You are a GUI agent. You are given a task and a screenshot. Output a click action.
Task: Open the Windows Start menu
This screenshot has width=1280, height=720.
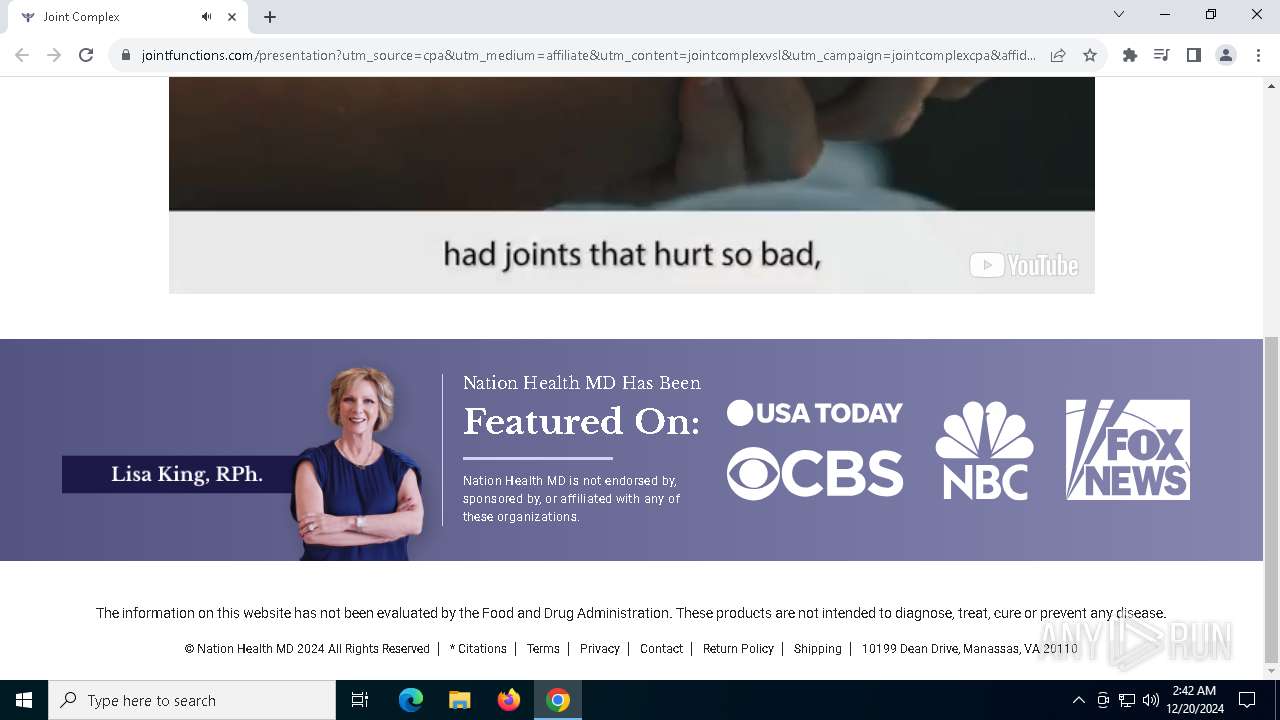click(24, 700)
